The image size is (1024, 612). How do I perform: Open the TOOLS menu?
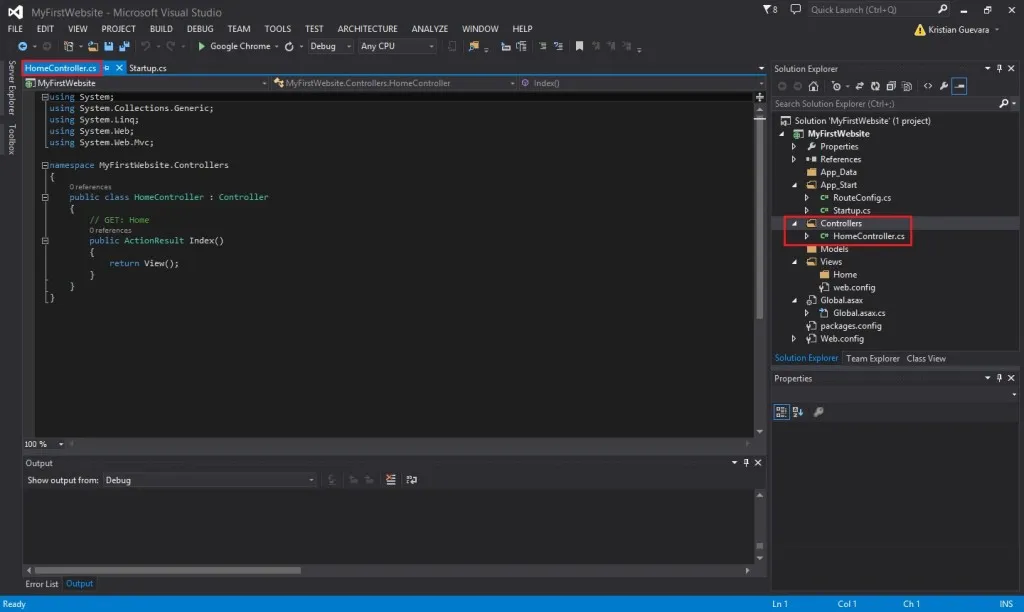tap(278, 29)
